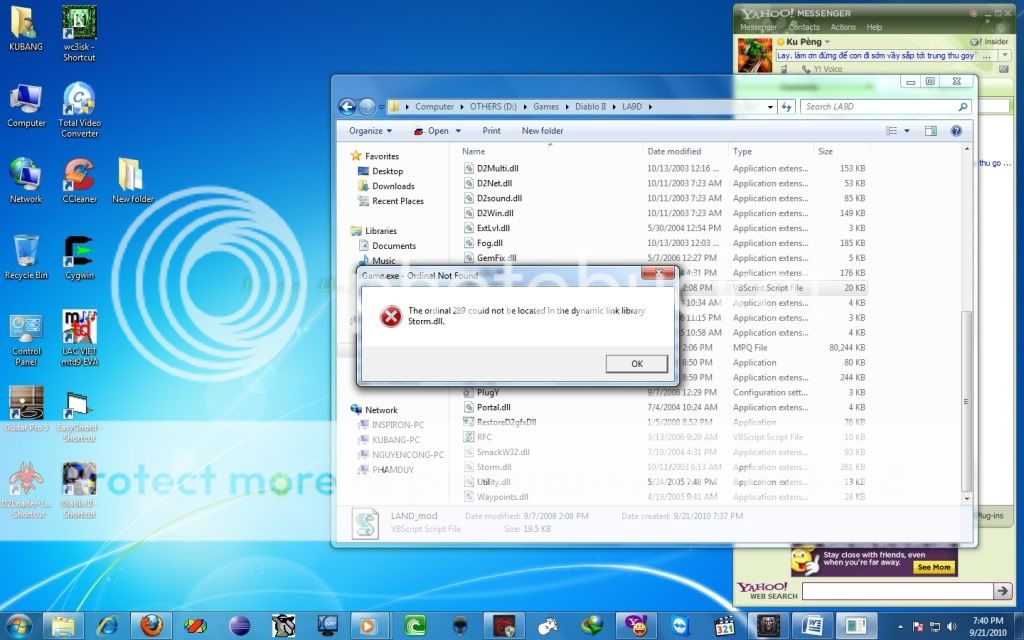This screenshot has width=1024, height=640.
Task: Show hidden system tray icons arrow
Action: 901,626
